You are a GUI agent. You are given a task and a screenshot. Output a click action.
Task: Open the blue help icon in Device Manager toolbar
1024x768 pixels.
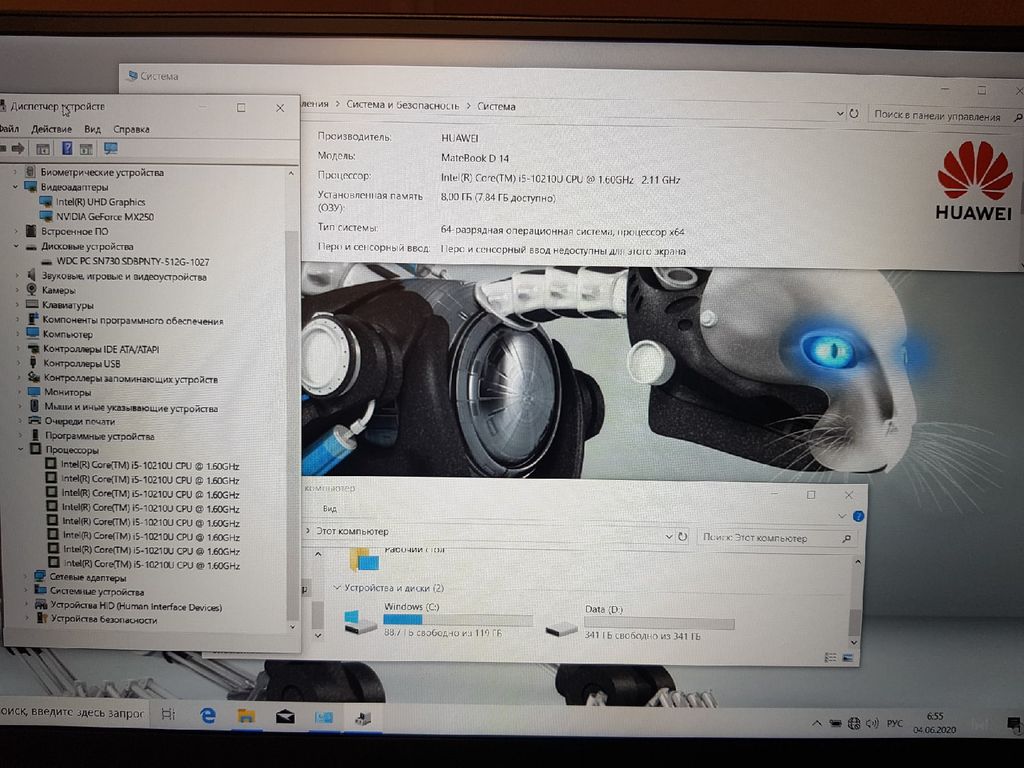pos(67,148)
